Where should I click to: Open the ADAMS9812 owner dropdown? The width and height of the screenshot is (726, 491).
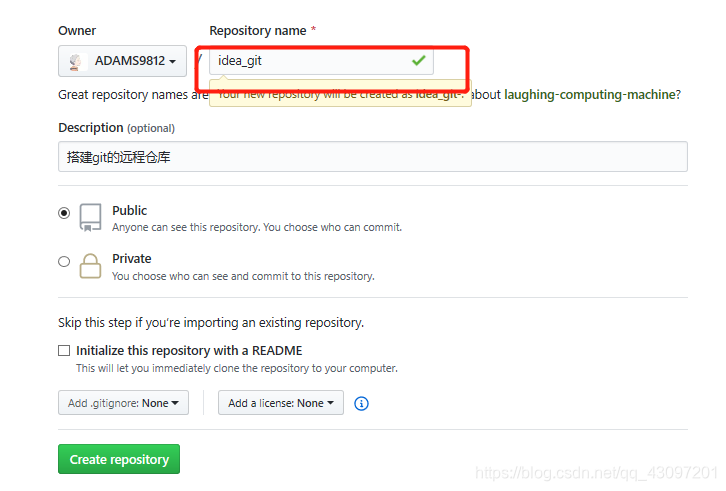coord(122,61)
